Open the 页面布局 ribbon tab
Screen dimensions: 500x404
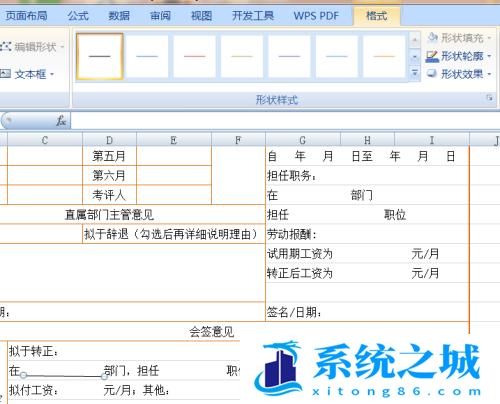point(26,16)
